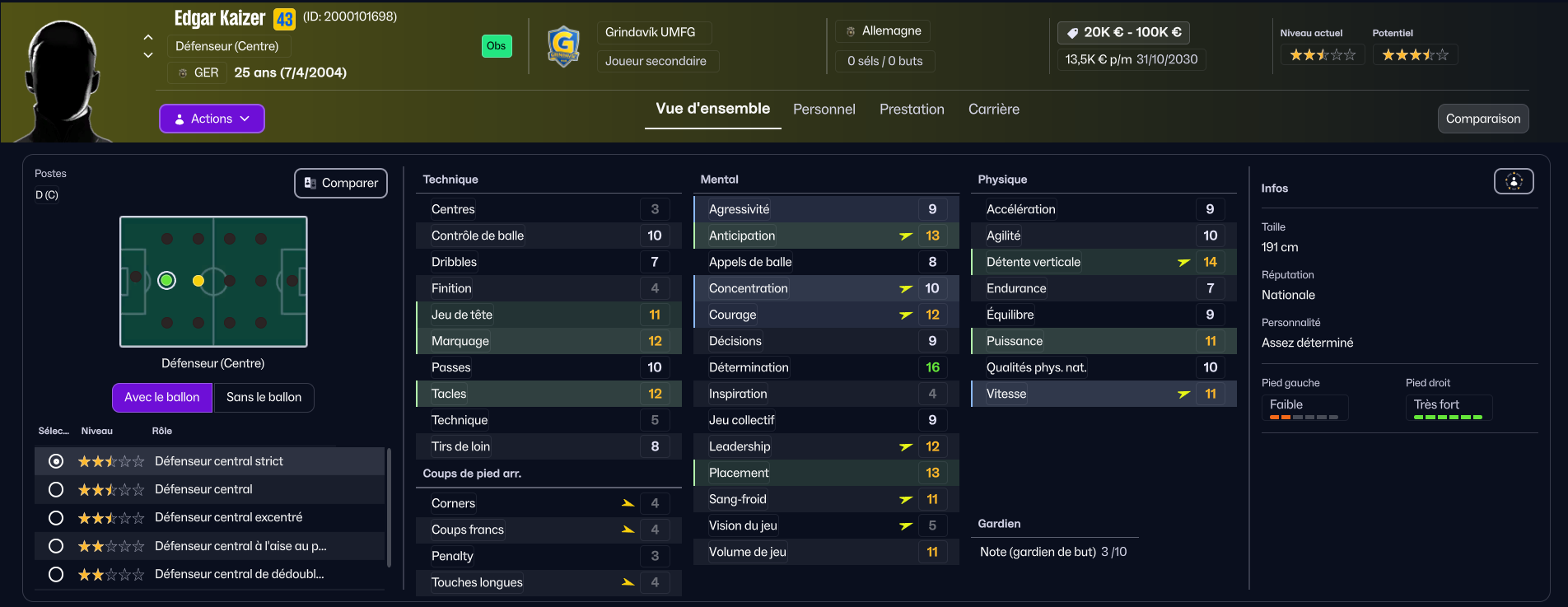This screenshot has width=1568, height=607.
Task: Go to next player with down chevron
Action: [148, 55]
